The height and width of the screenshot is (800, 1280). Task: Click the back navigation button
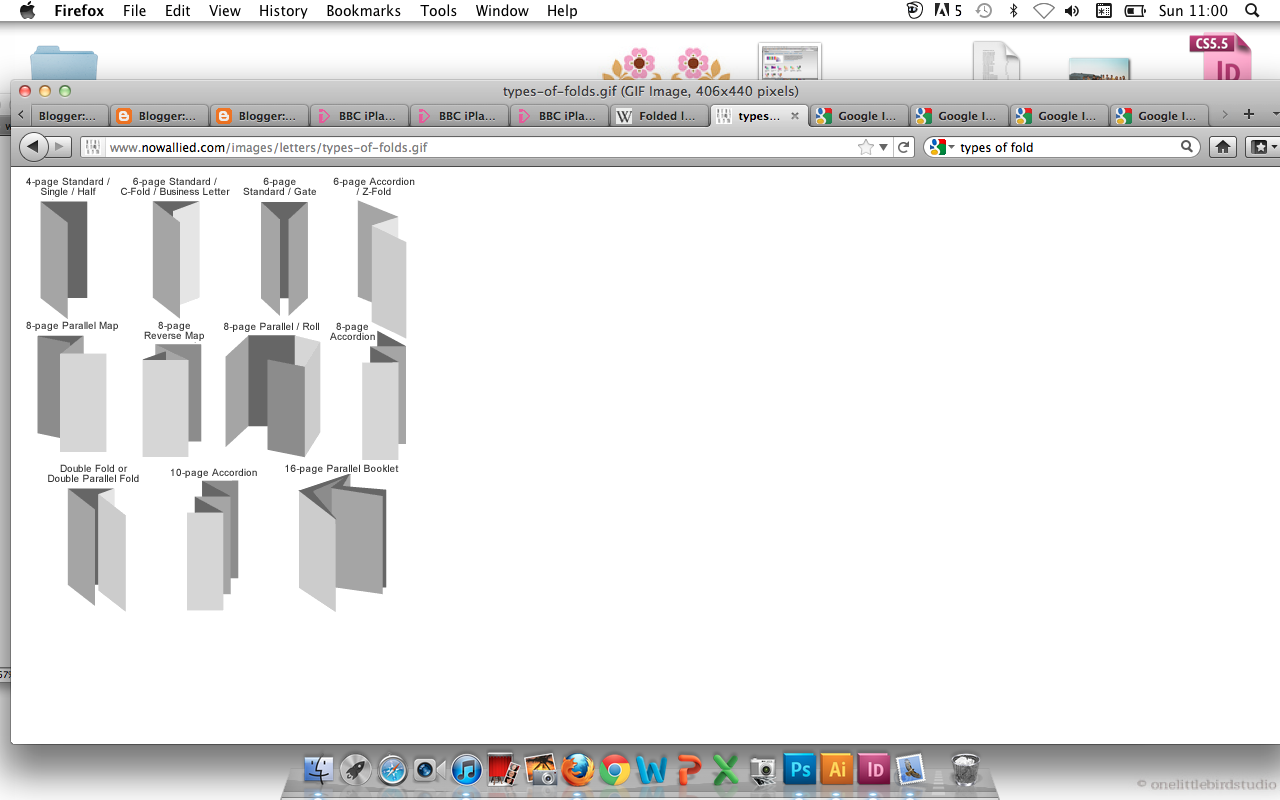tap(35, 146)
